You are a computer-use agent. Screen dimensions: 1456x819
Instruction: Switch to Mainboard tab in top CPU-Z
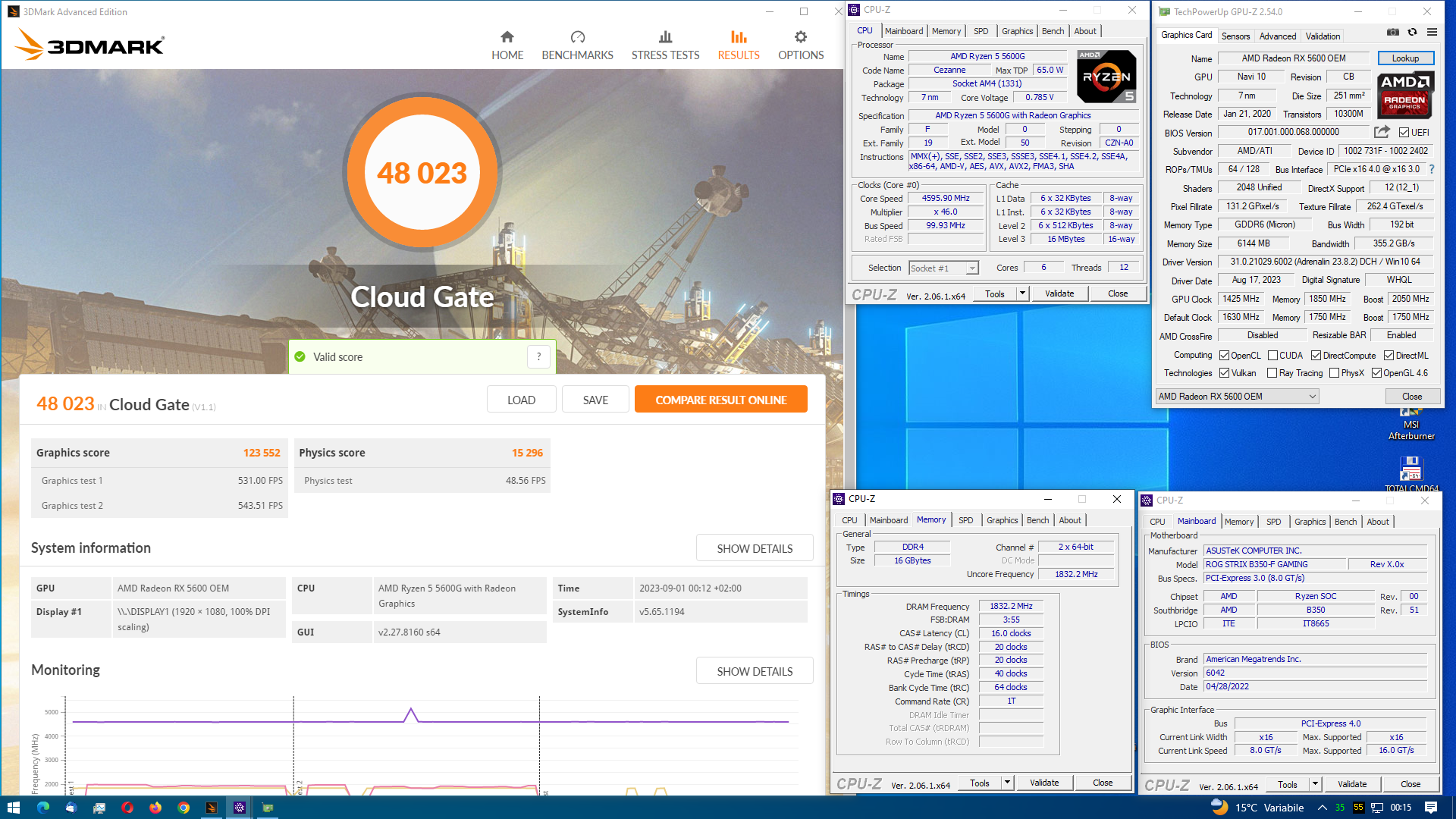click(904, 31)
